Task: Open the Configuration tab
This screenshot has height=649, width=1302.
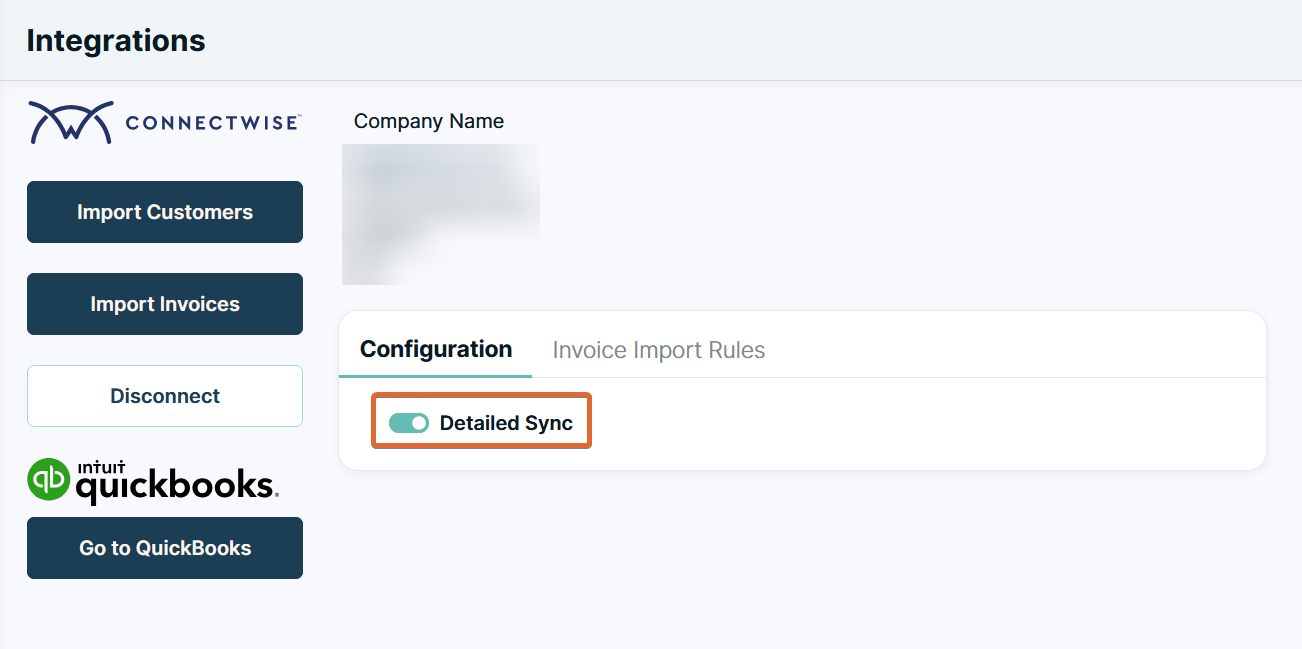Action: point(435,349)
